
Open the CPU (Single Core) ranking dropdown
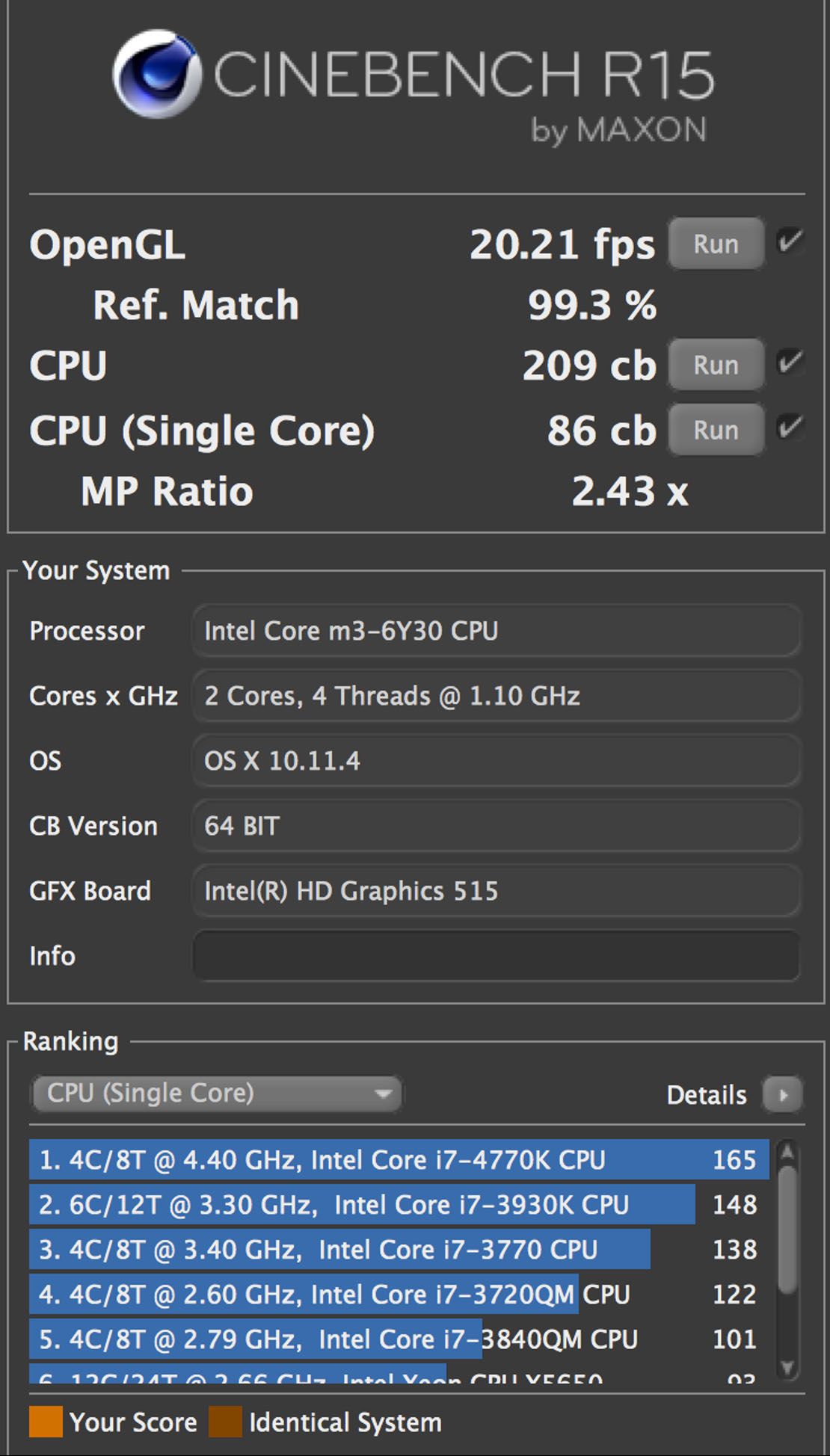(x=217, y=1093)
